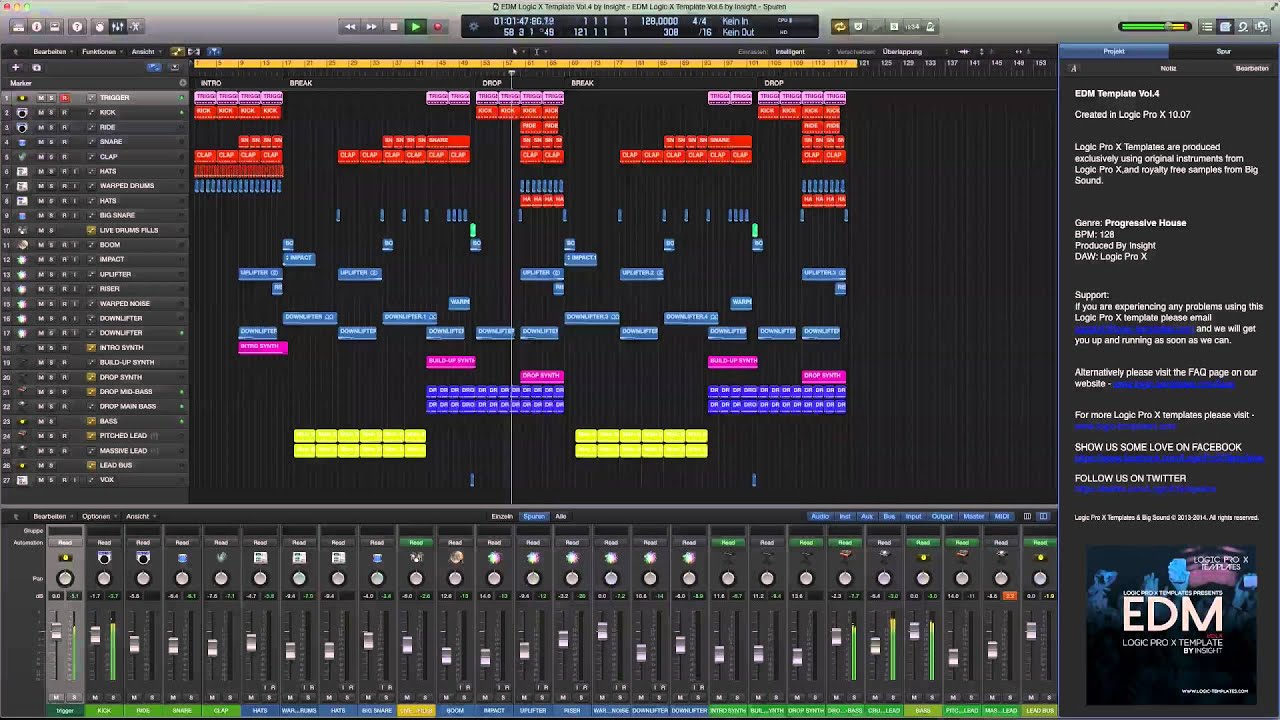This screenshot has height=720, width=1280.
Task: Switch to the Spur tab in notes panel
Action: (x=1224, y=51)
